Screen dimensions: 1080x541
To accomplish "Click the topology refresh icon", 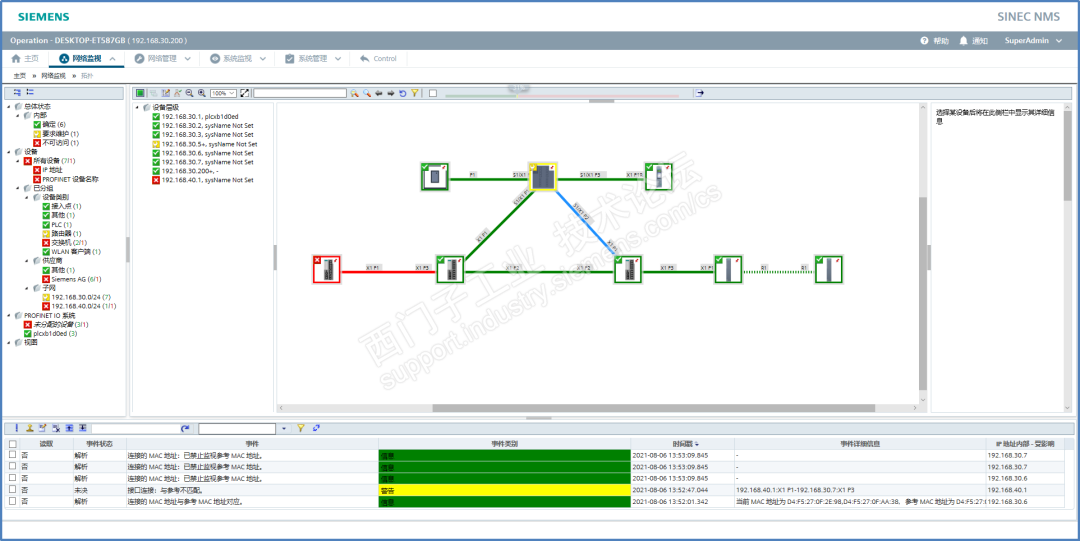I will click(x=403, y=93).
